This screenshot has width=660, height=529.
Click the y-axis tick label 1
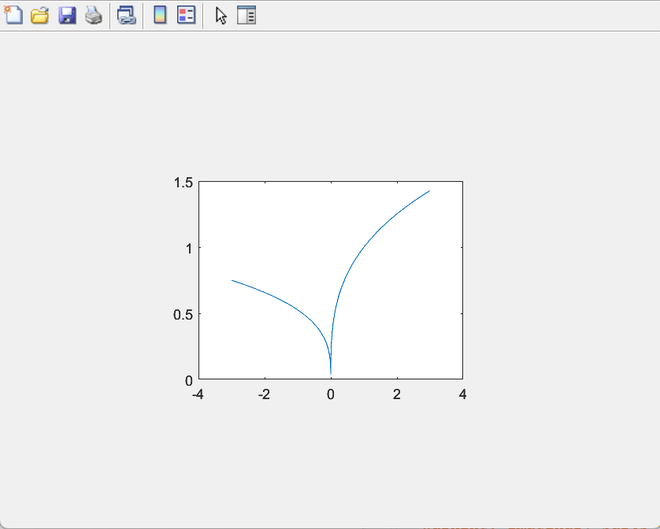click(x=189, y=249)
